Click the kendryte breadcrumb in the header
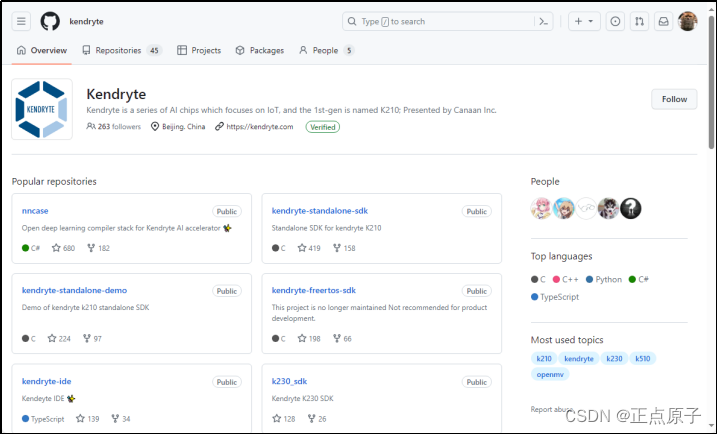 [86, 21]
